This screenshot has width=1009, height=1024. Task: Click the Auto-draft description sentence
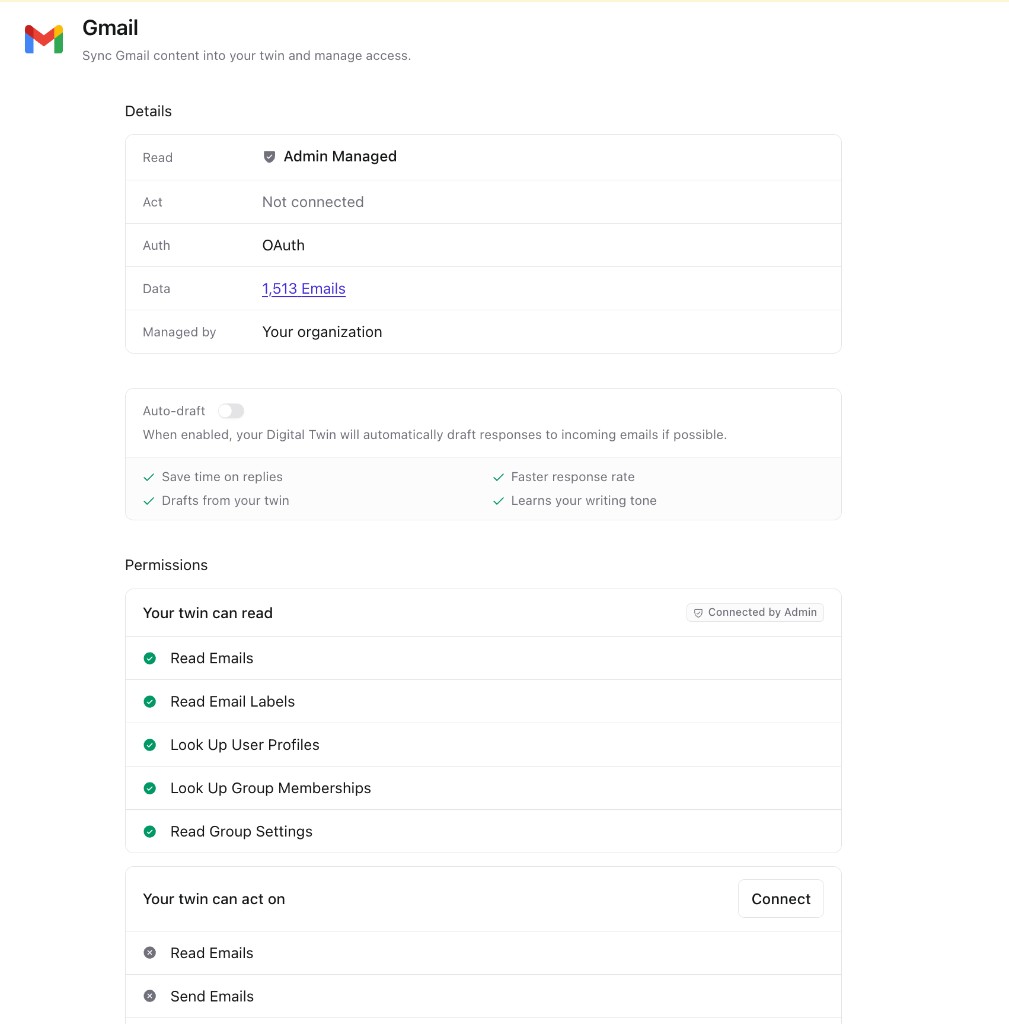435,435
